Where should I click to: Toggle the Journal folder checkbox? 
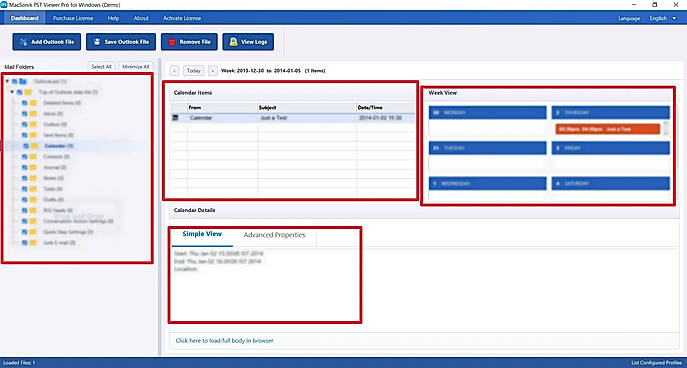coord(25,167)
